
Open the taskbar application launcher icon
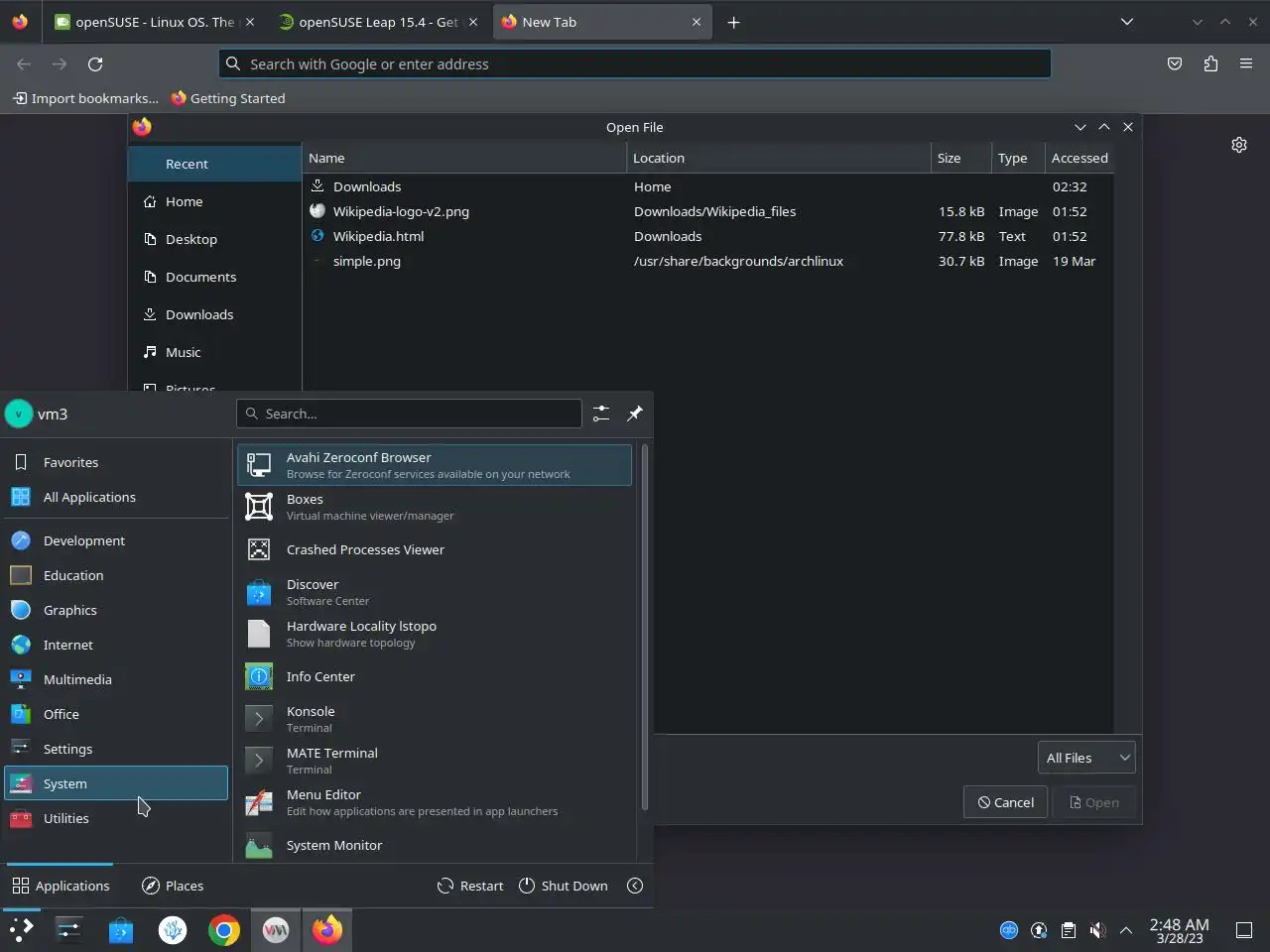click(22, 930)
